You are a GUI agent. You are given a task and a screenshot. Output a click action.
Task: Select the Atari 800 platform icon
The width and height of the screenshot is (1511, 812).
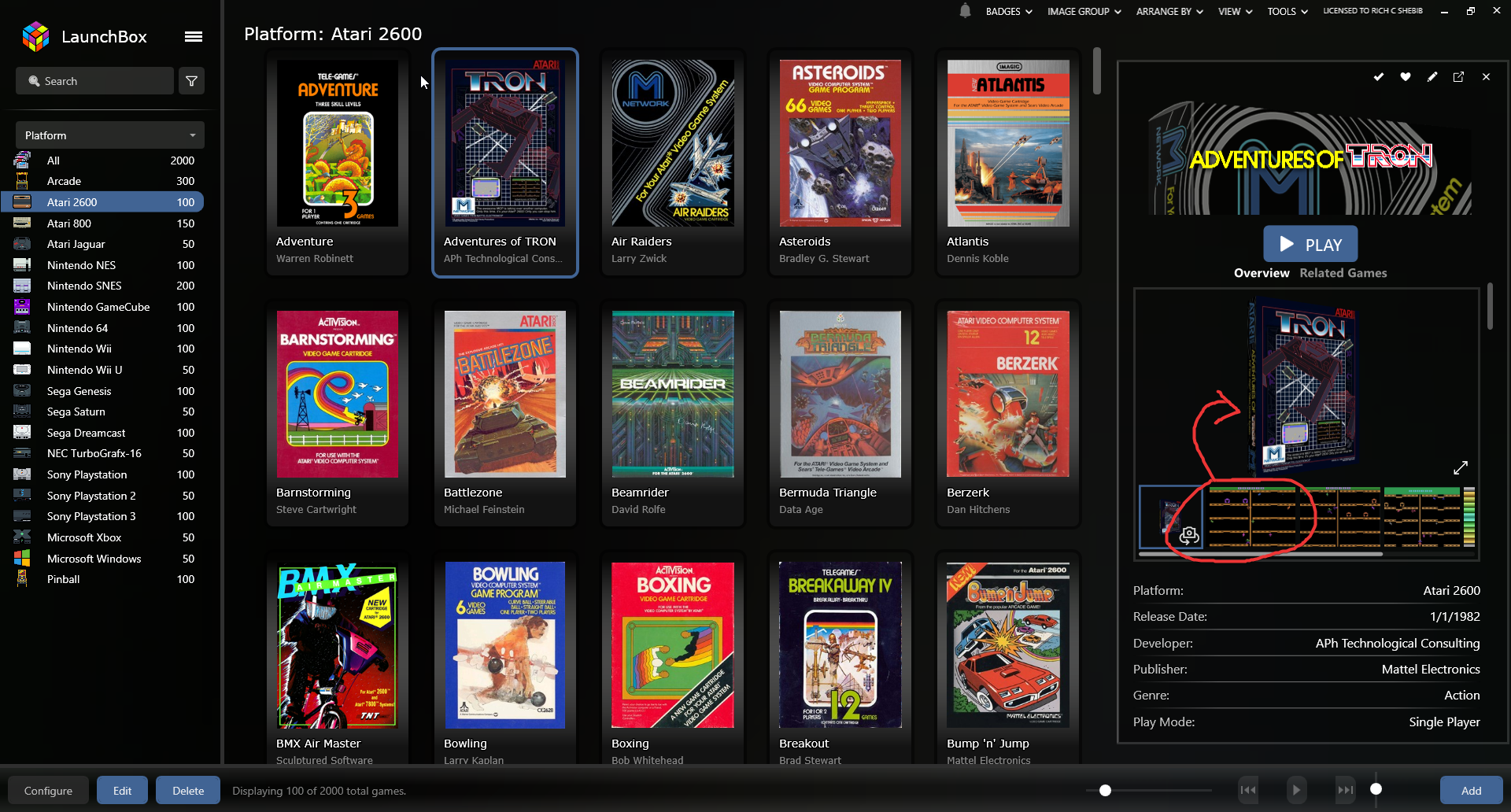point(22,223)
